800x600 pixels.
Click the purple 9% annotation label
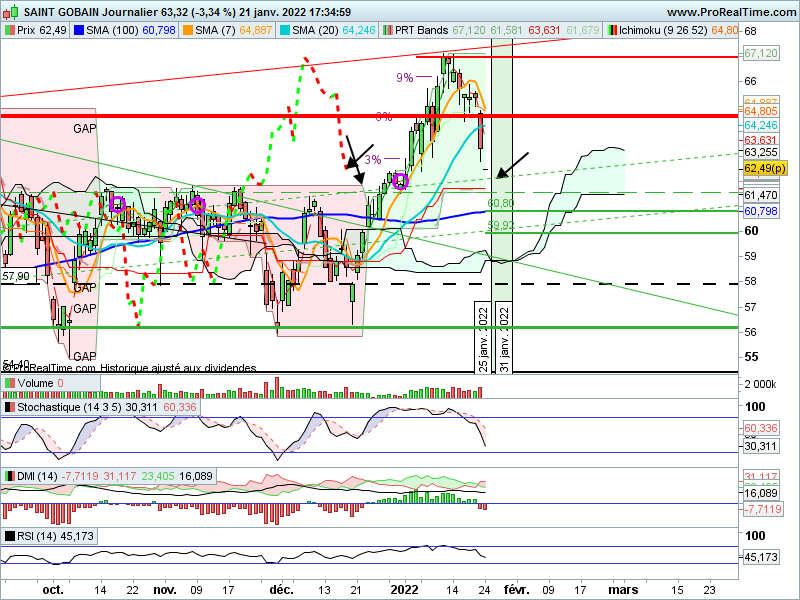pos(405,78)
